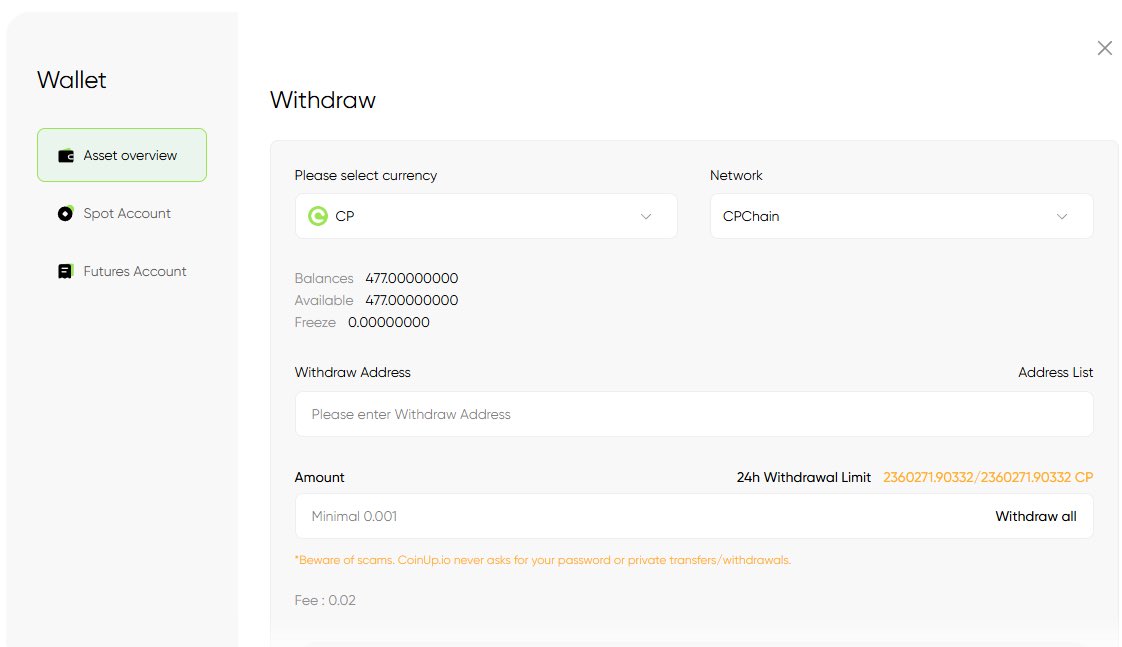Viewport: 1122px width, 647px height.
Task: Click the green CP coin logo
Action: click(x=318, y=216)
